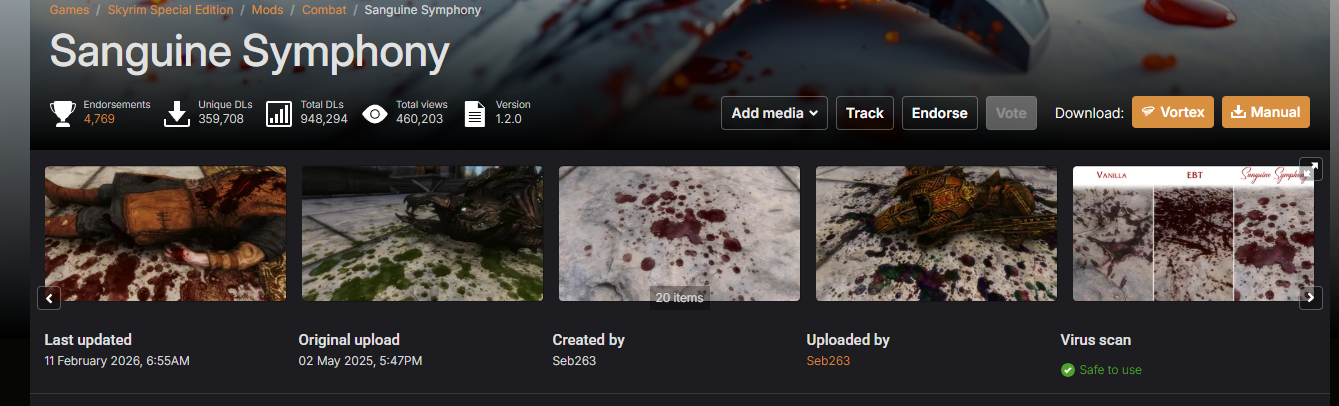
Task: Click the Endorsements trophy icon
Action: click(x=62, y=113)
